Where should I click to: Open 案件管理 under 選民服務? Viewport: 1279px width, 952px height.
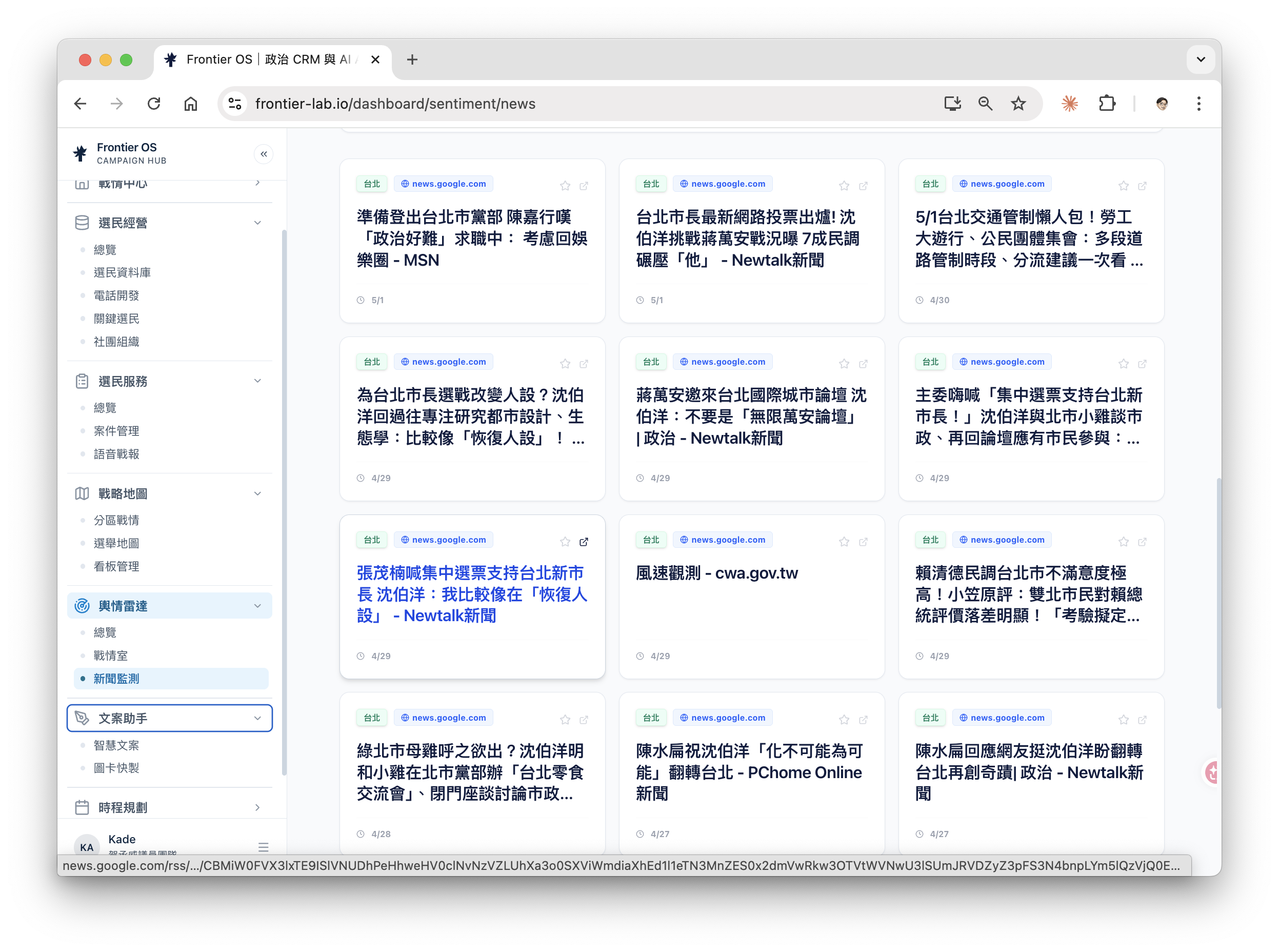pyautogui.click(x=116, y=431)
